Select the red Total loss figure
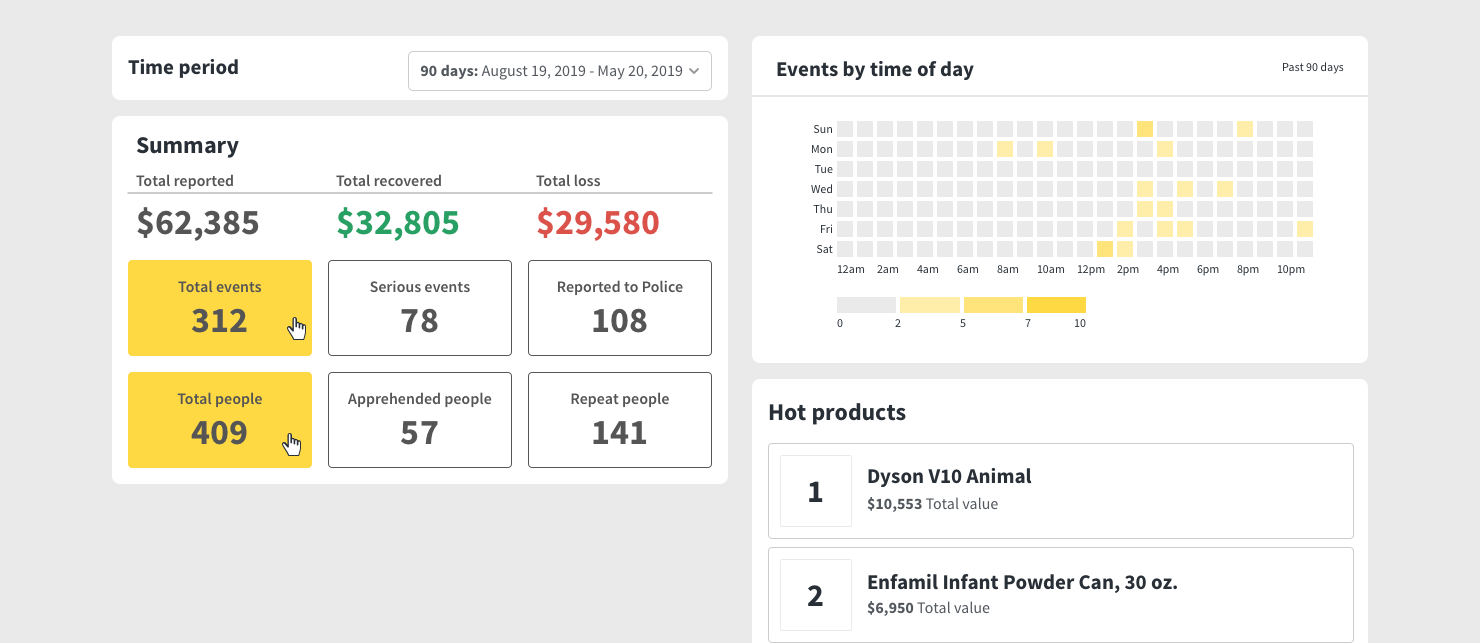The image size is (1480, 643). click(597, 223)
